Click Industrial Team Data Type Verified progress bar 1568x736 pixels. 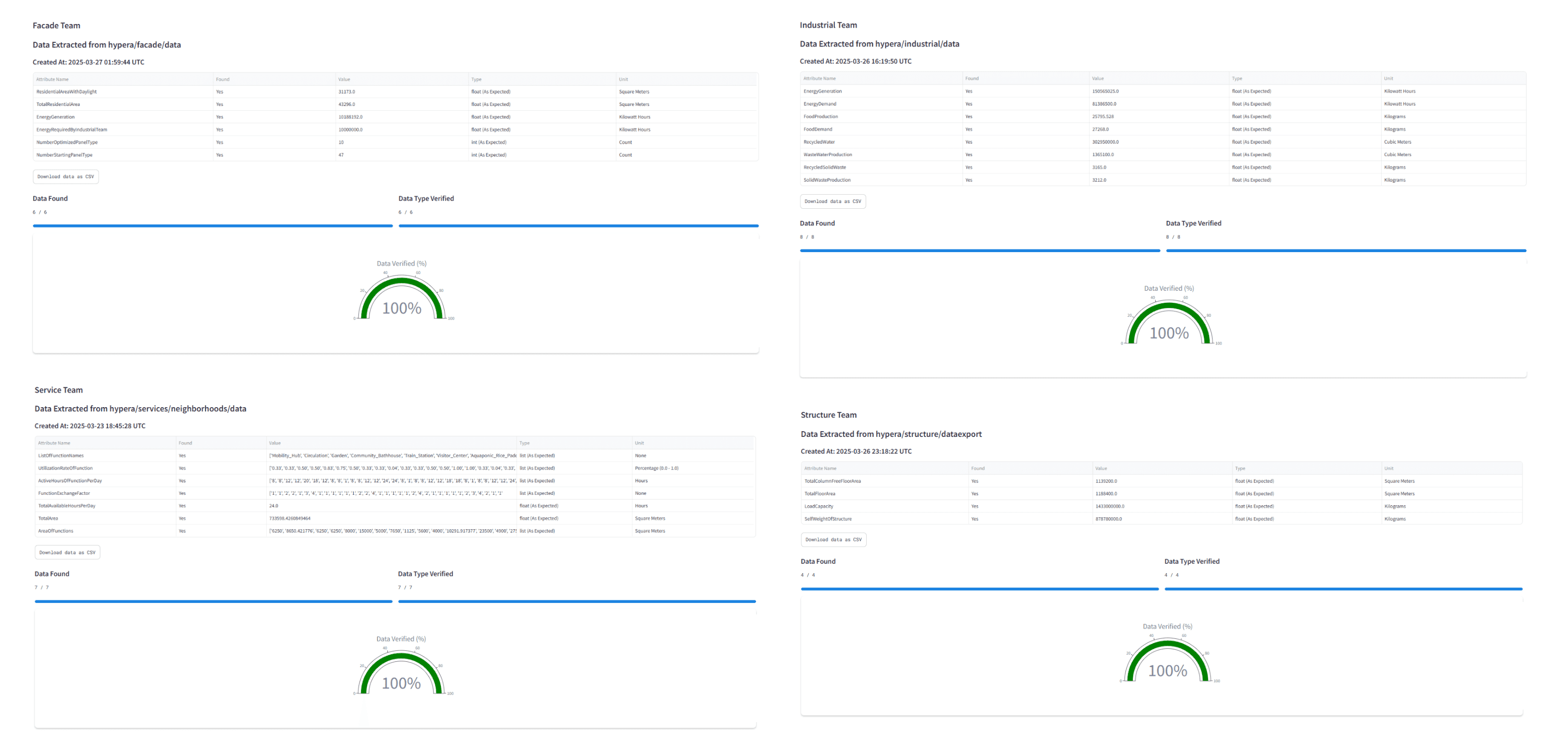[x=1345, y=250]
